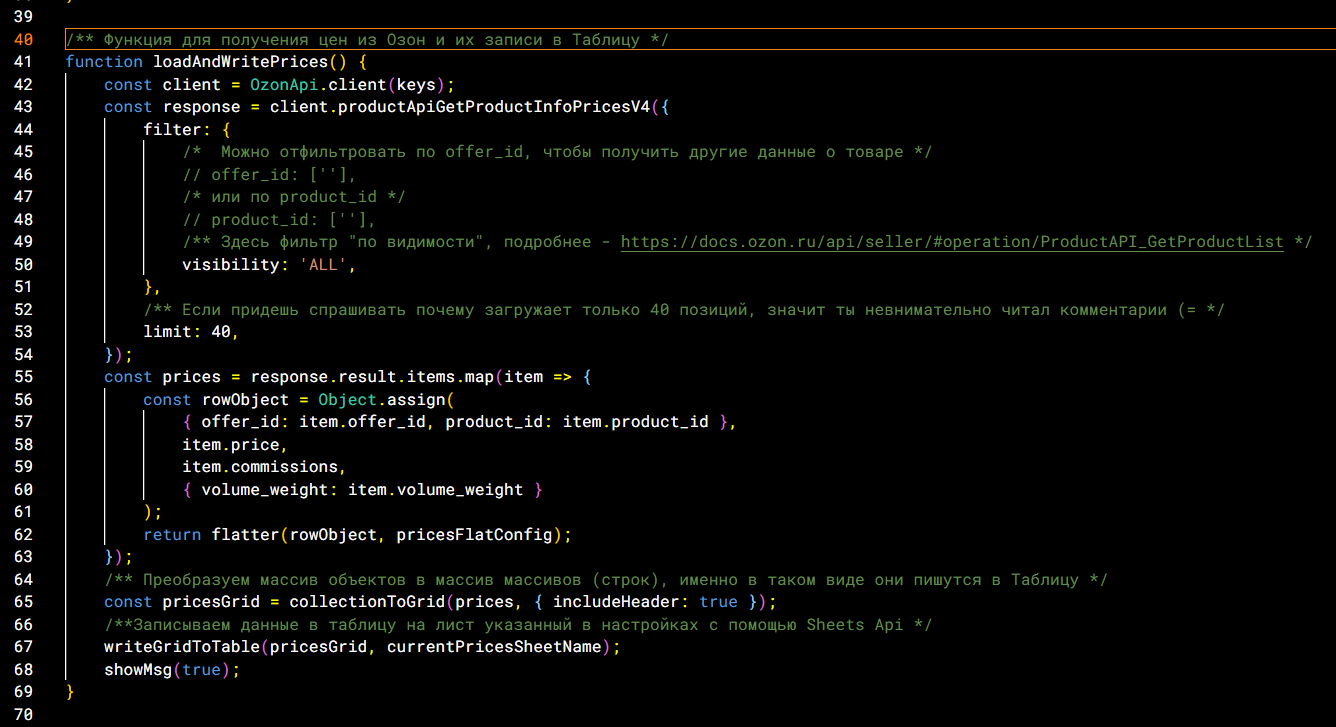Click the comment starting with 'Преобразуем массив'
This screenshot has width=1336, height=727.
point(606,580)
